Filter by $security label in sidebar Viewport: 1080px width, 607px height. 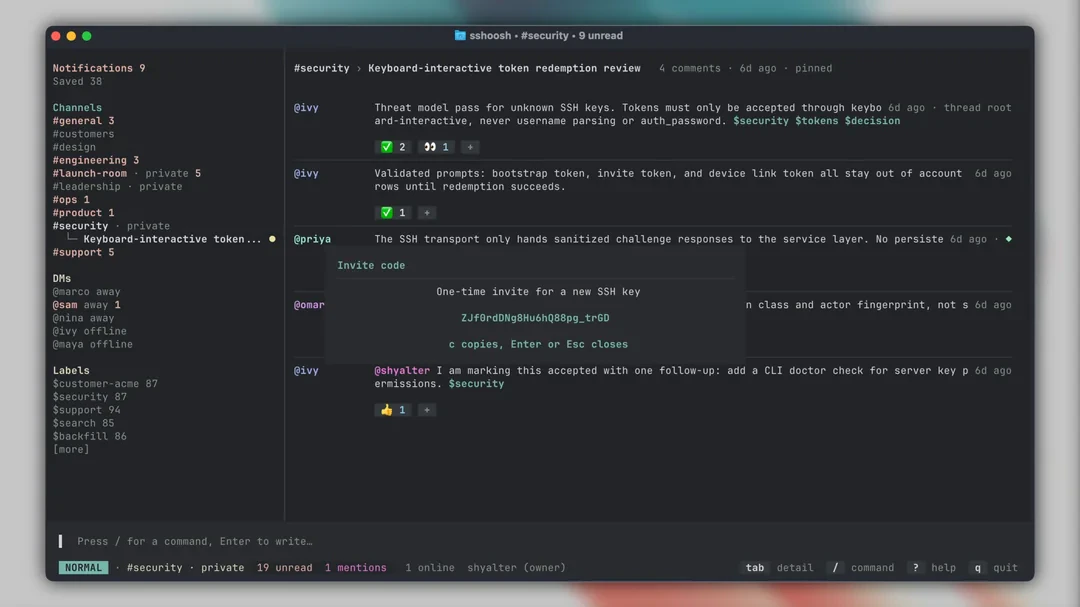90,397
